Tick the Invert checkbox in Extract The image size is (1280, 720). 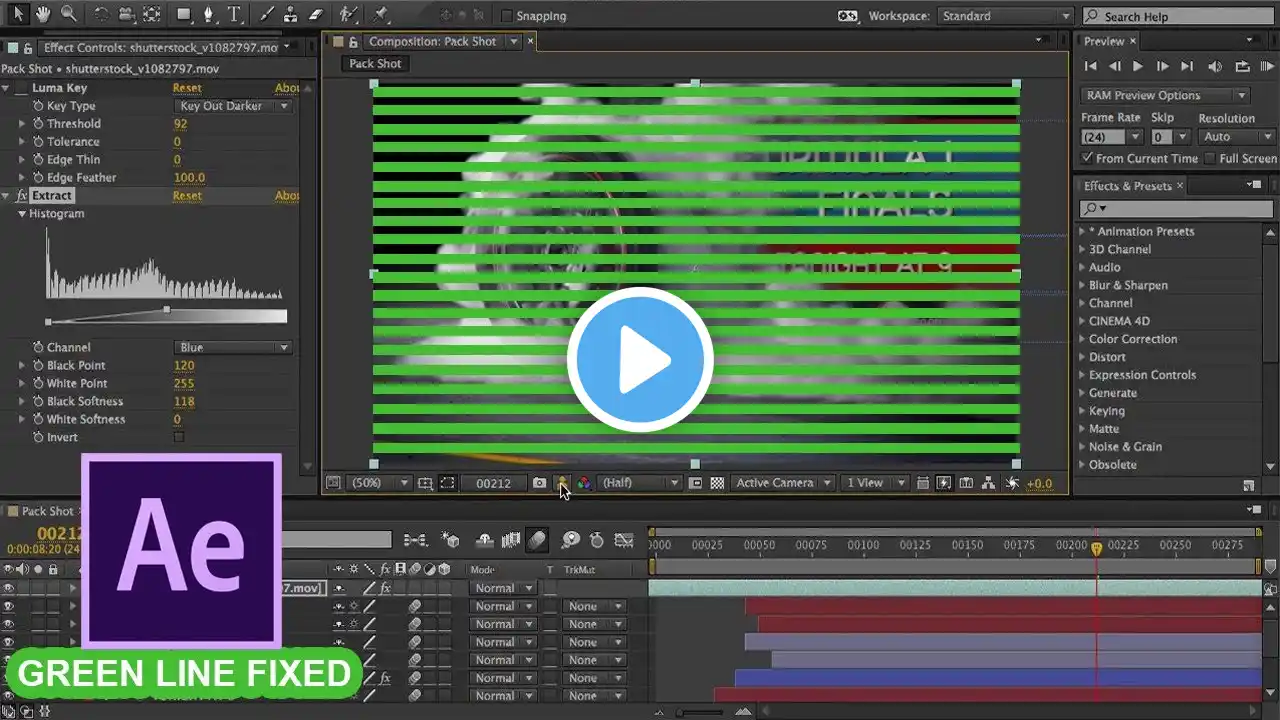[x=179, y=437]
